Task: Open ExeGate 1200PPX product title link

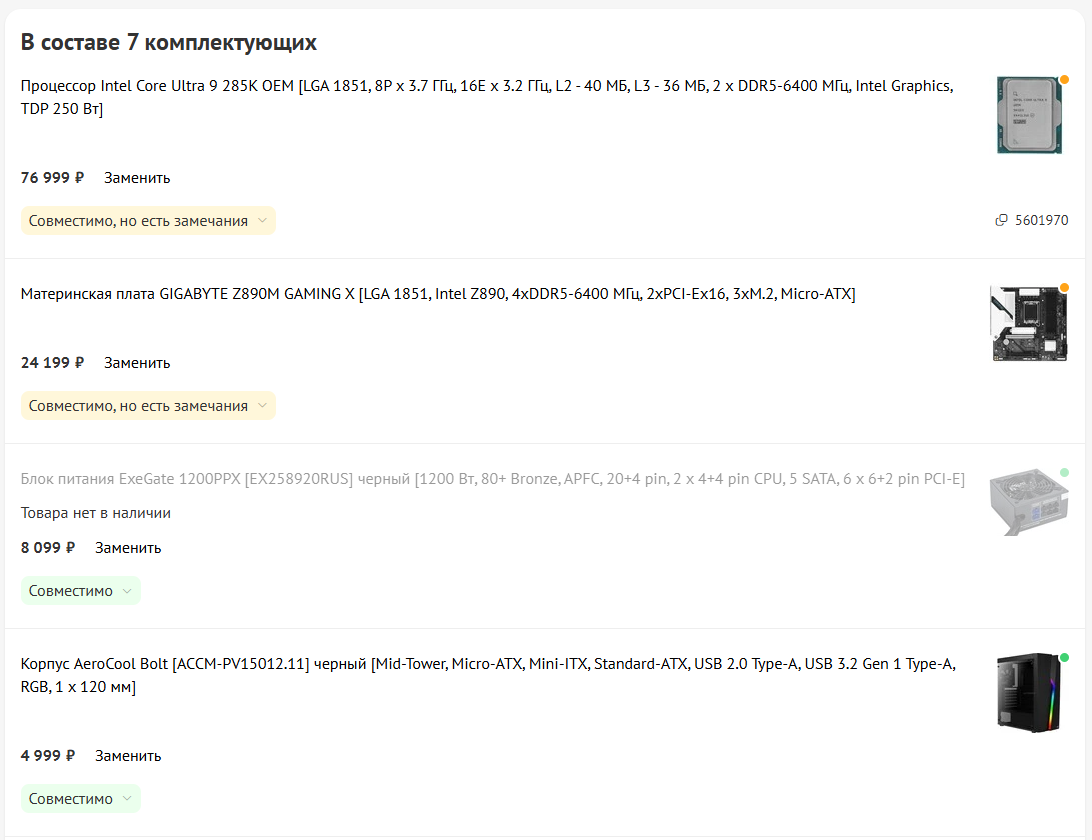Action: (492, 479)
